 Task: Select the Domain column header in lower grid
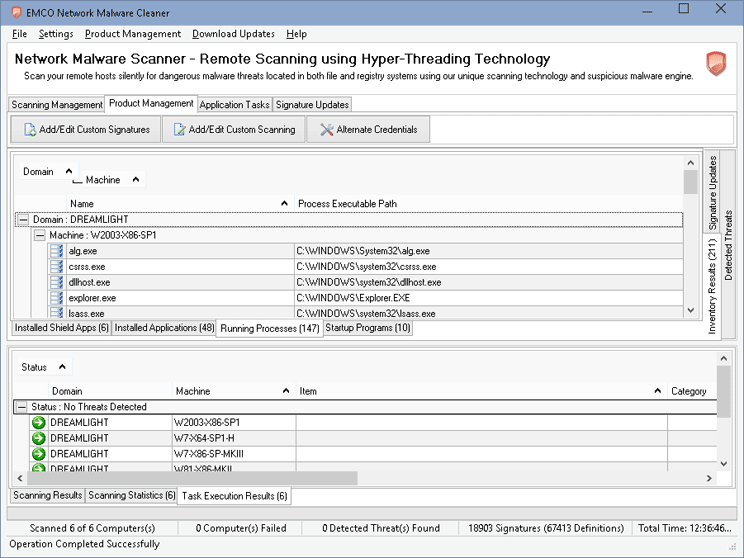point(110,391)
